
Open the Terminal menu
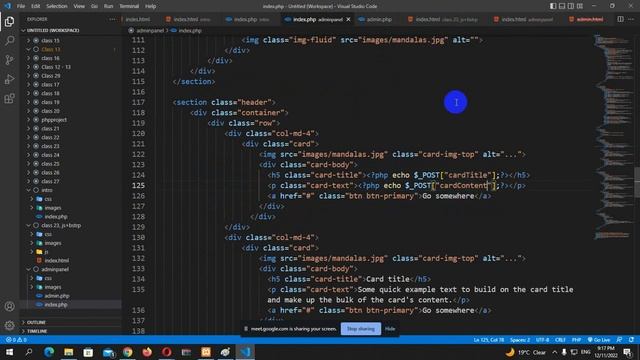pyautogui.click(x=129, y=6)
